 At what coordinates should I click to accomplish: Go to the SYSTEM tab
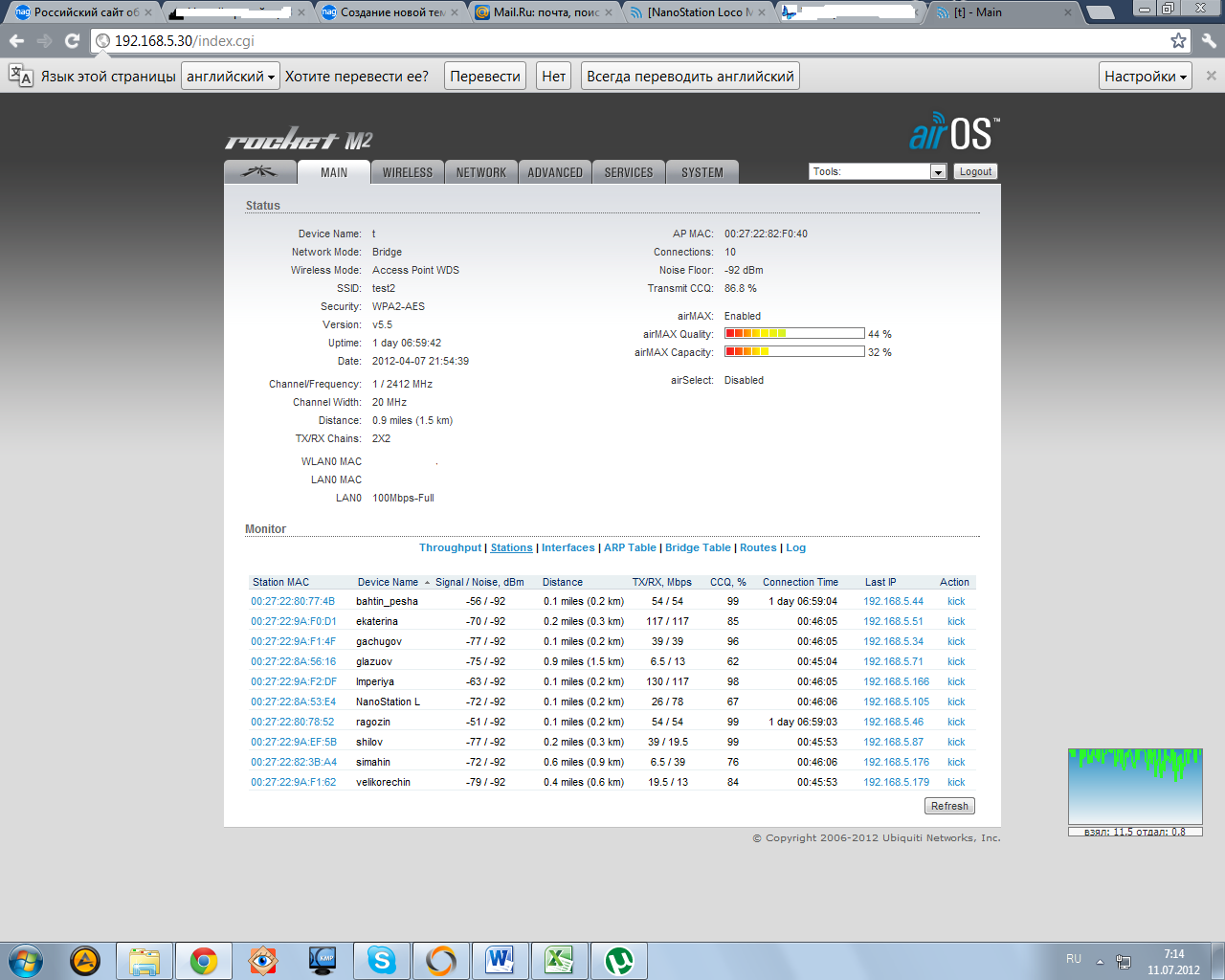702,172
